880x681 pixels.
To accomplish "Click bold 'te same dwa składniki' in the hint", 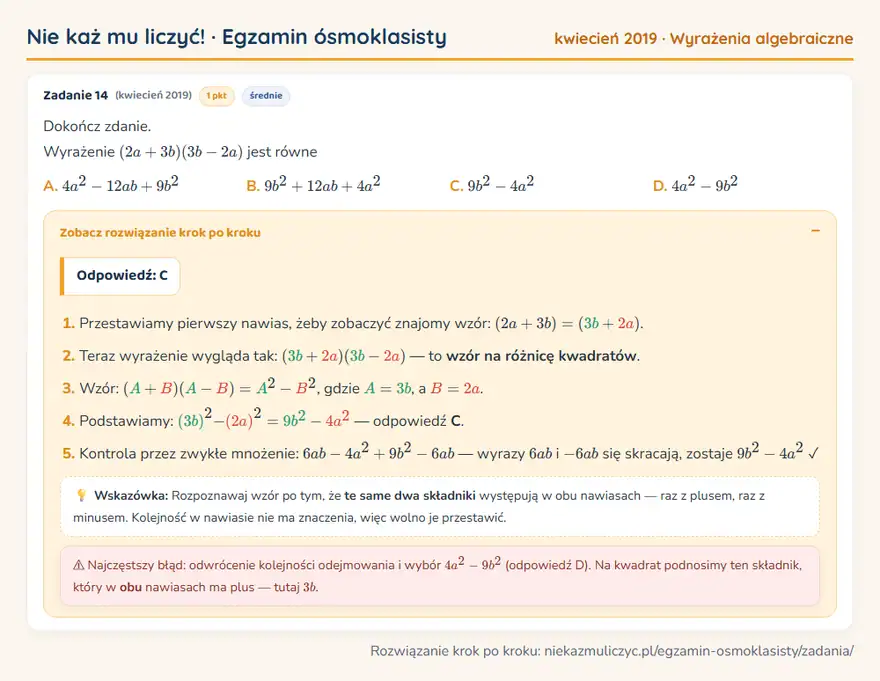I will (x=410, y=496).
